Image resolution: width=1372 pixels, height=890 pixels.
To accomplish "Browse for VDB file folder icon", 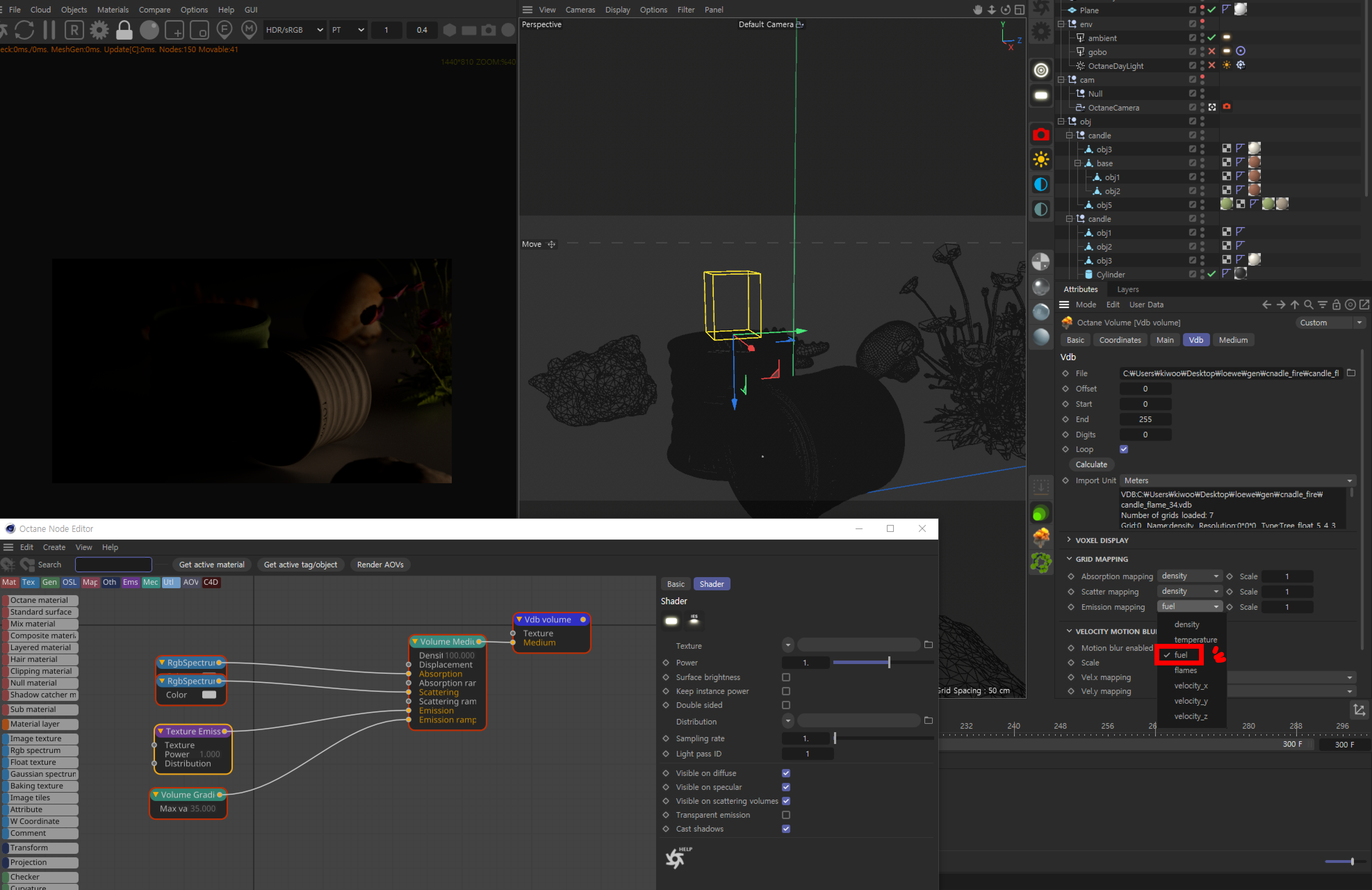I will (x=1351, y=373).
